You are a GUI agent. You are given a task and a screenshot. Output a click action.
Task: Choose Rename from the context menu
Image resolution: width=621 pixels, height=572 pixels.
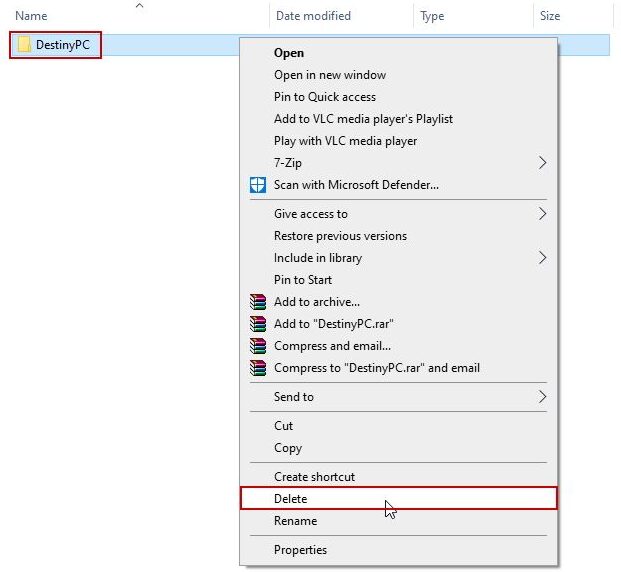click(398, 521)
